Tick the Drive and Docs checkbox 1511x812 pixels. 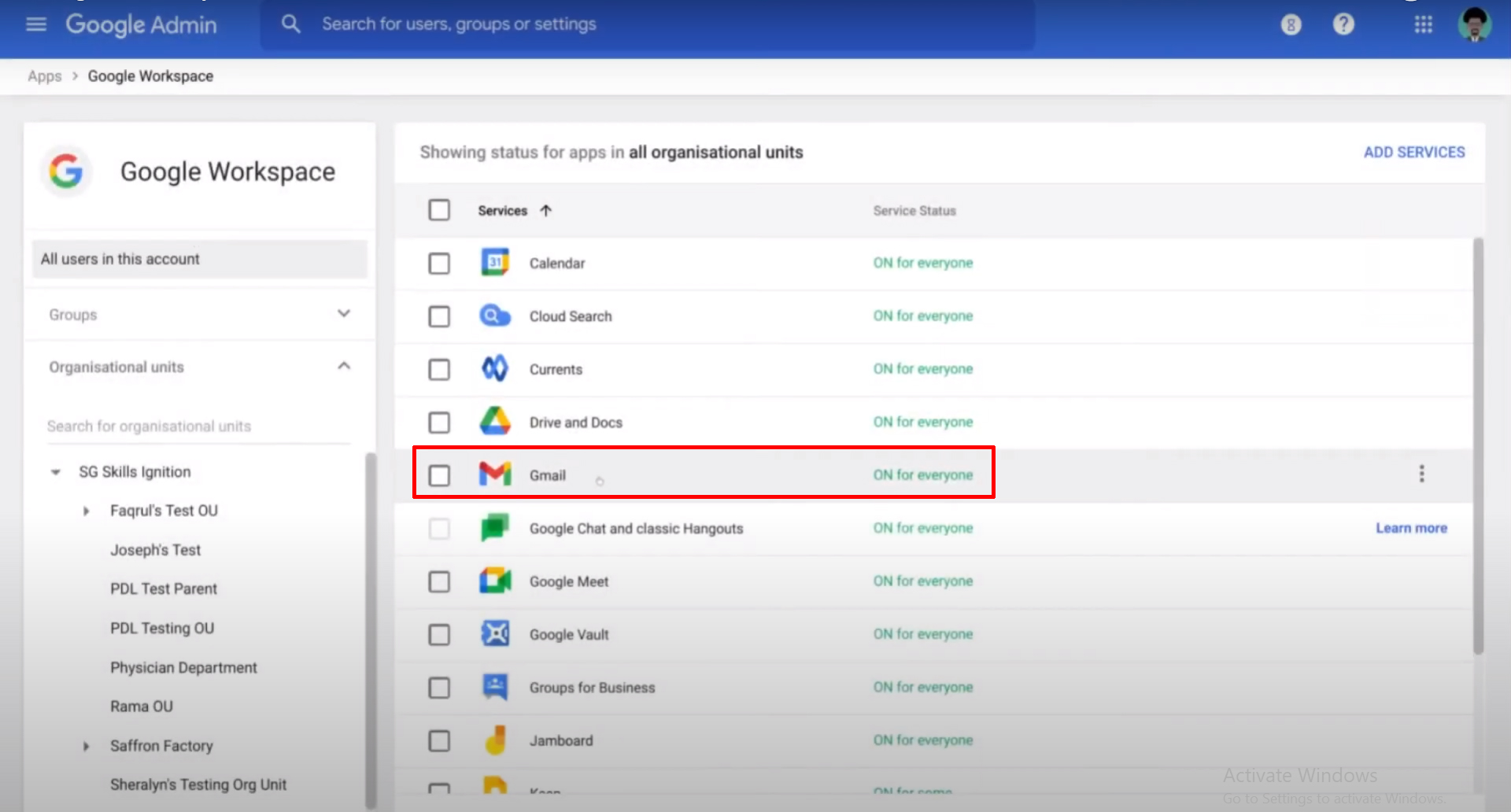click(x=439, y=423)
